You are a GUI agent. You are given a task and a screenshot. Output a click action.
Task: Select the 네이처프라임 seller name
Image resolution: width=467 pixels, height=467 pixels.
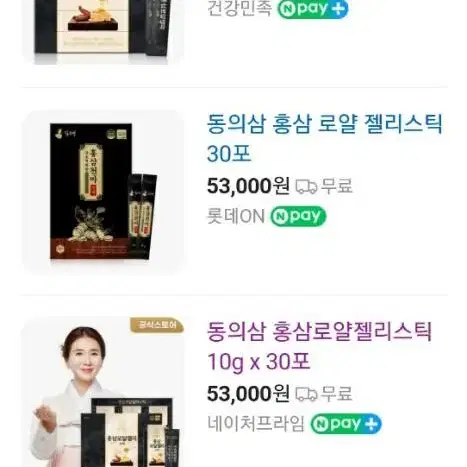(x=256, y=424)
